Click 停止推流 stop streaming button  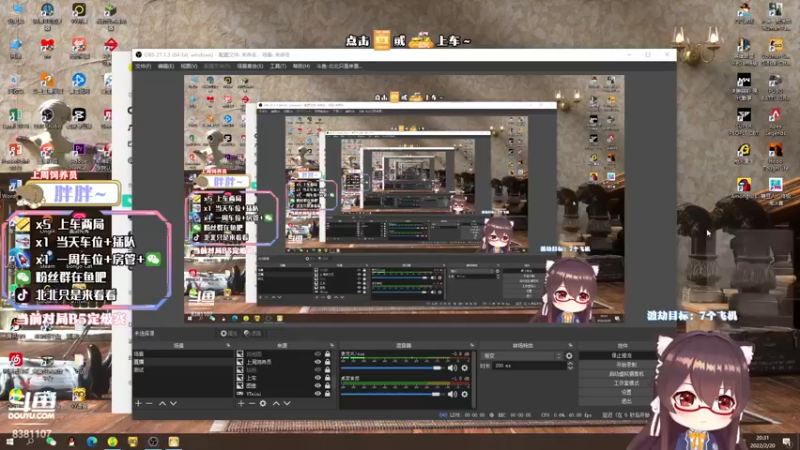[621, 356]
